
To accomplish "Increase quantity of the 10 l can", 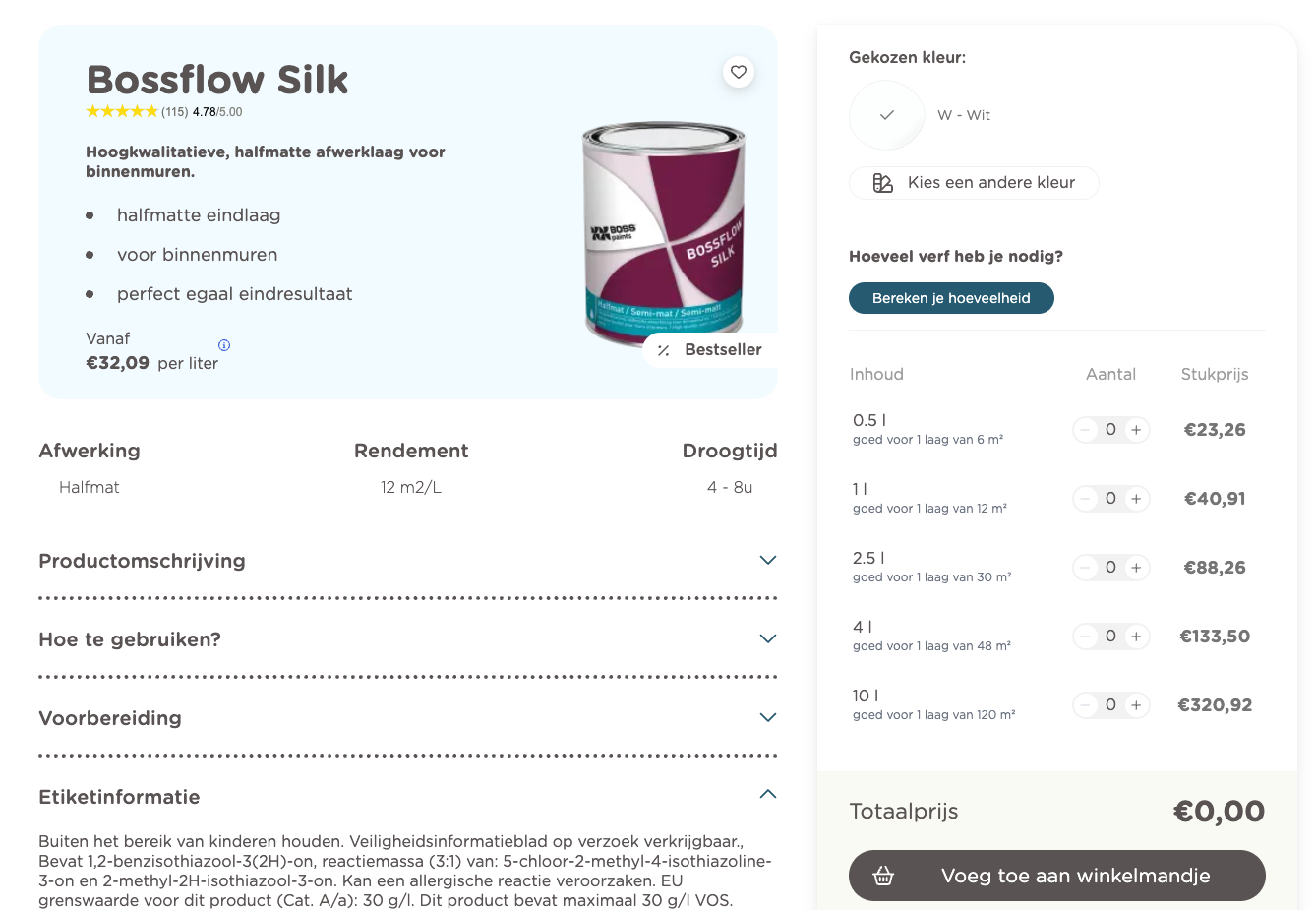I will pos(1136,705).
